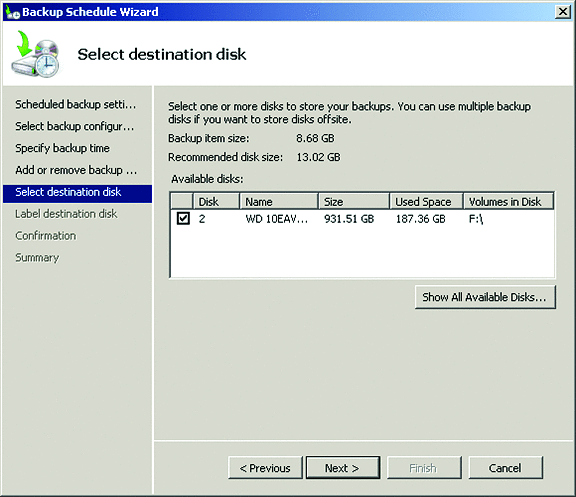Screen dimensions: 576x497
Task: Sort by the Used Space column header
Action: click(426, 201)
